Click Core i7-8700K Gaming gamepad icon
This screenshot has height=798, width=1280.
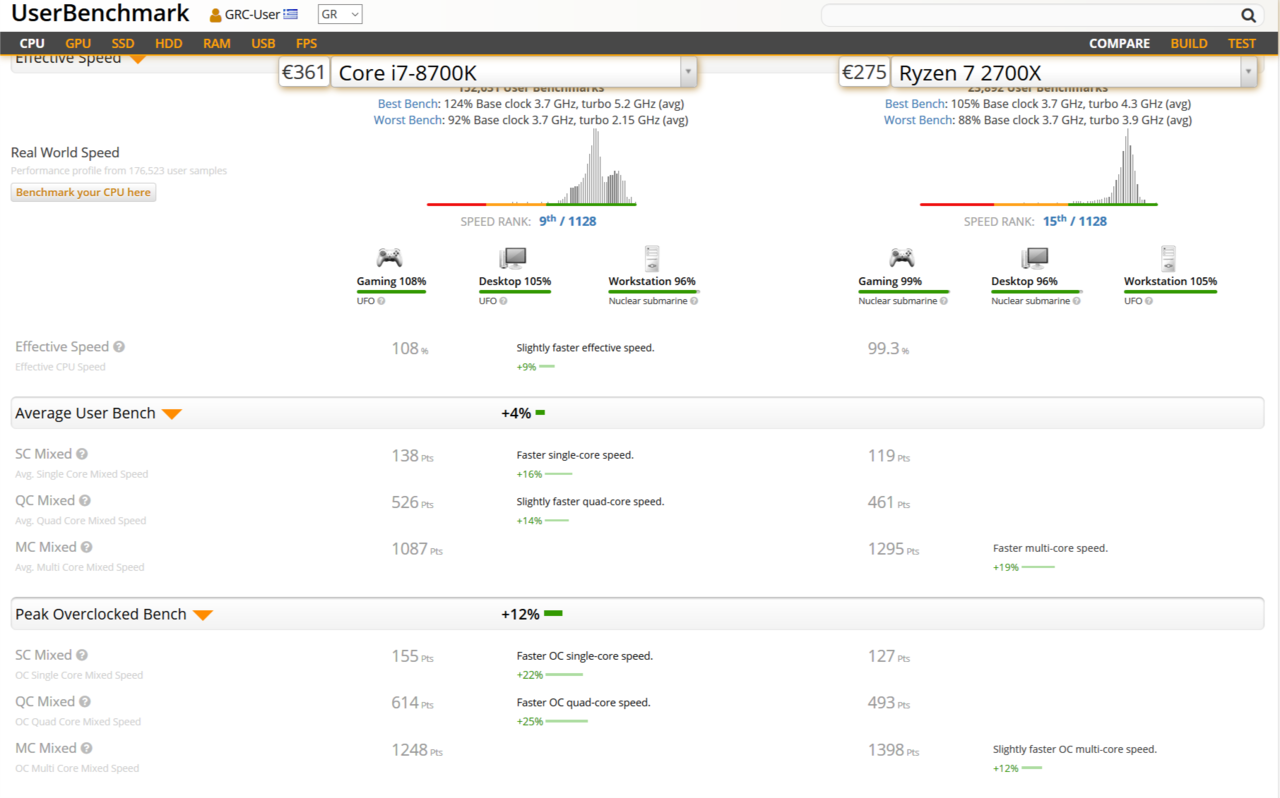389,258
